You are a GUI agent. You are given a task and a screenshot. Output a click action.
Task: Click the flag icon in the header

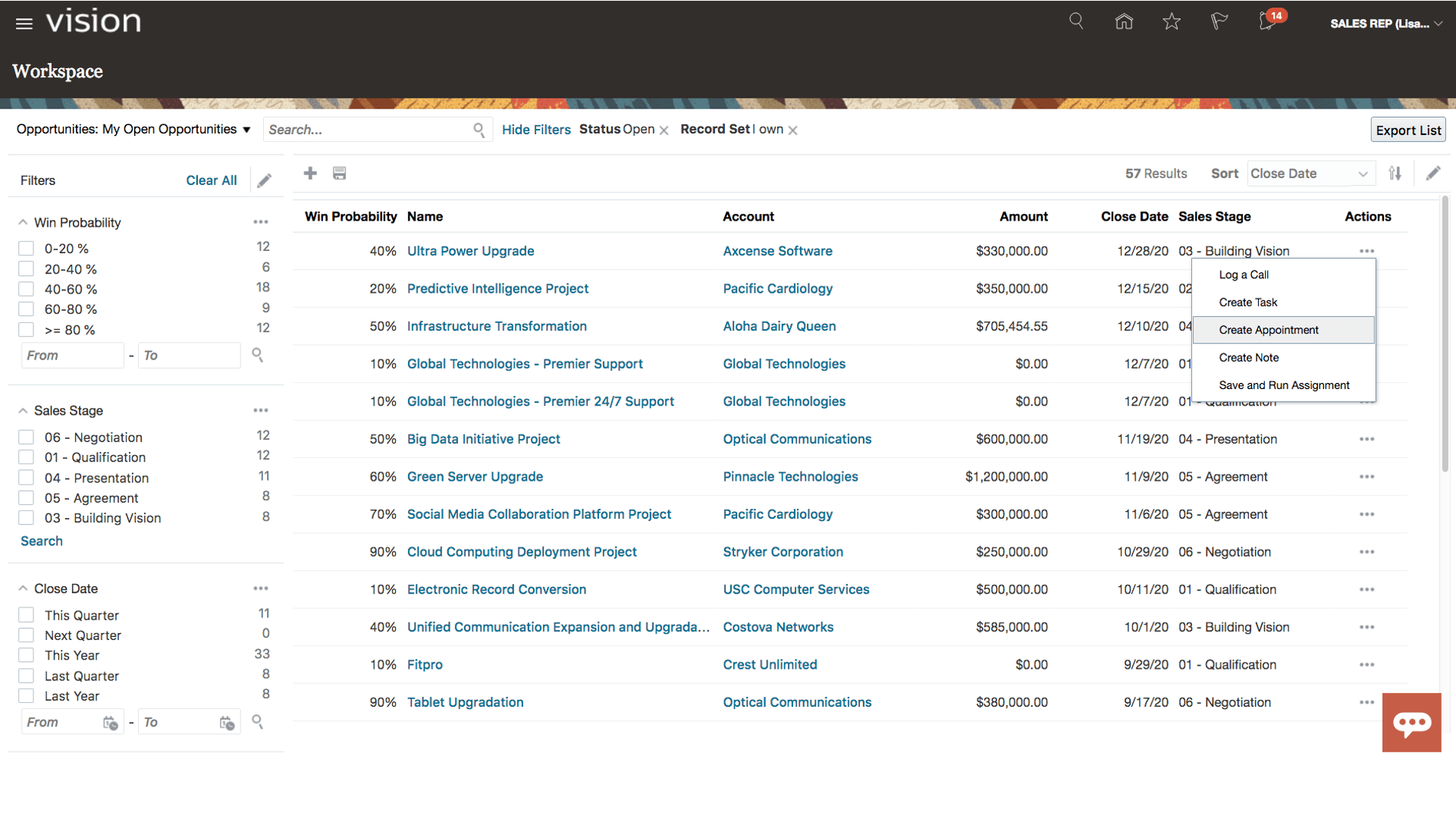[1219, 22]
